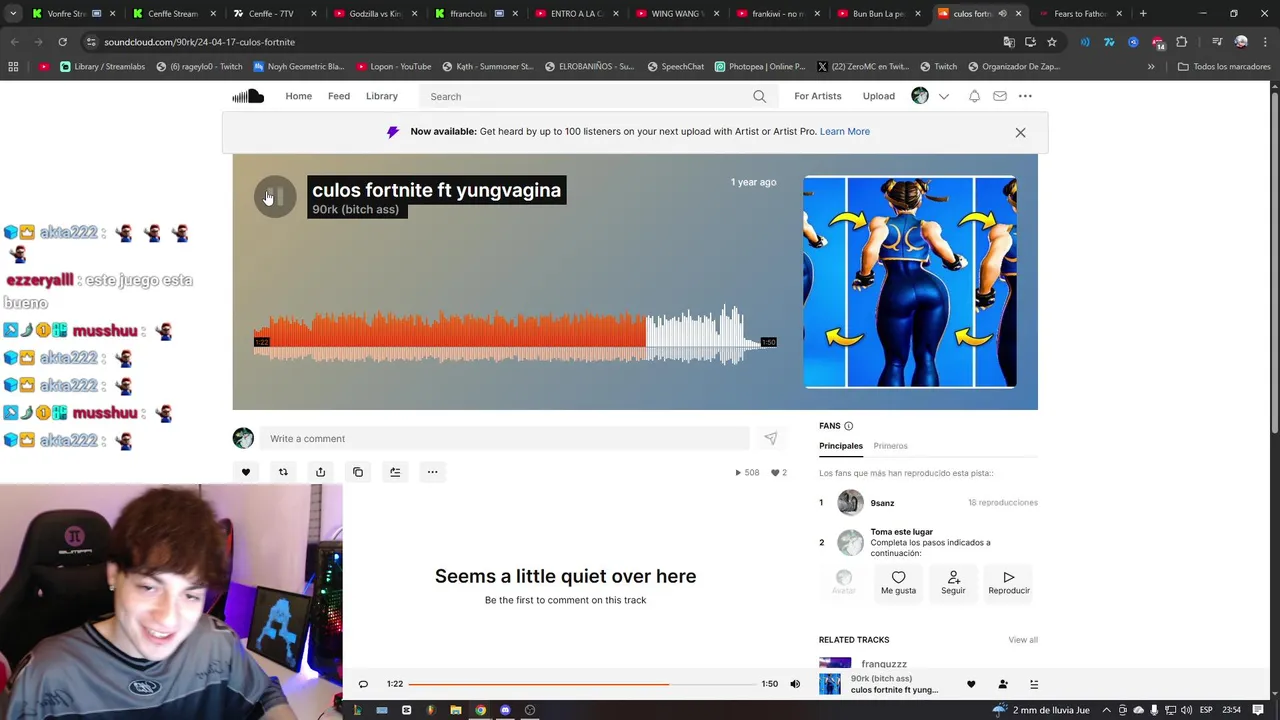Screen dimensions: 1280x720
Task: Open the taskbar volume icon
Action: tap(1186, 710)
